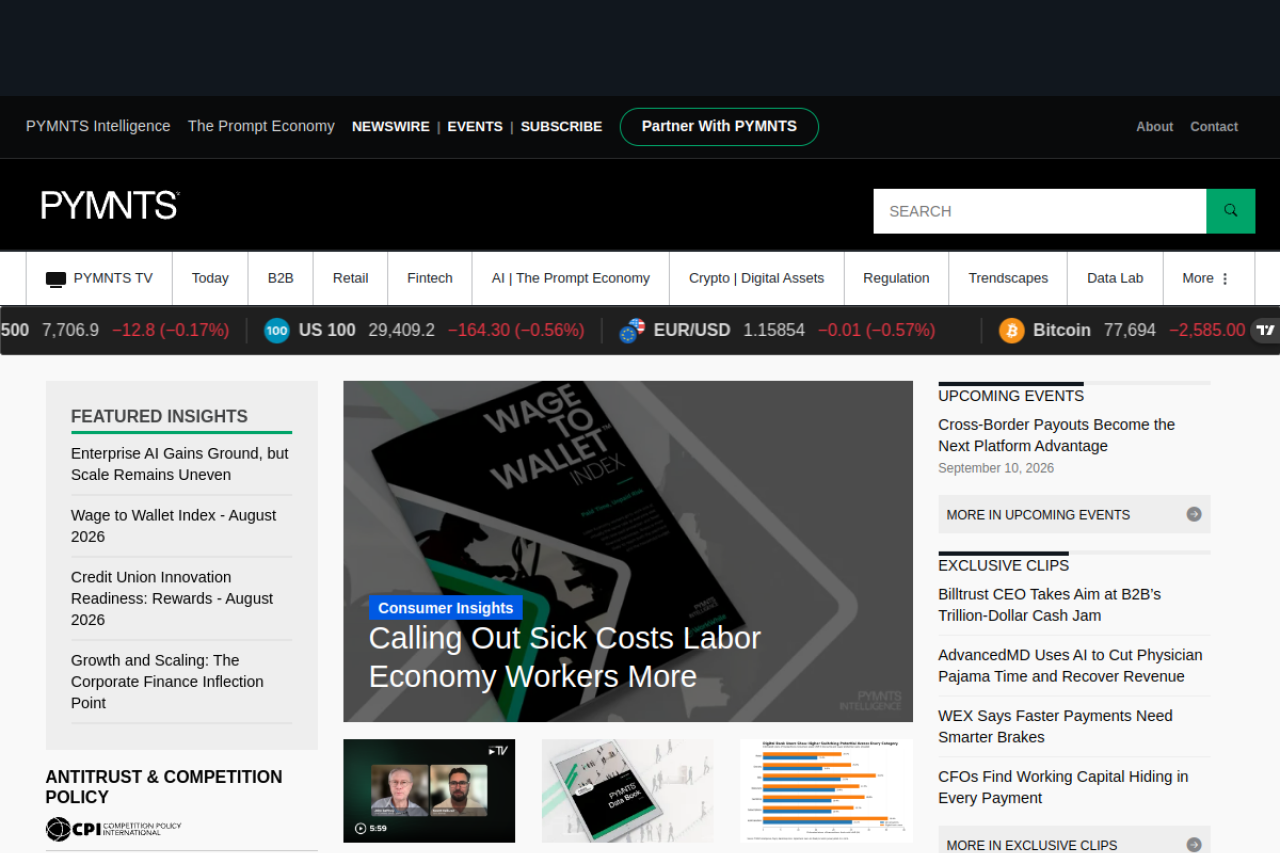Image resolution: width=1280 pixels, height=853 pixels.
Task: Open Cross-Border Payouts event link
Action: coord(1057,435)
